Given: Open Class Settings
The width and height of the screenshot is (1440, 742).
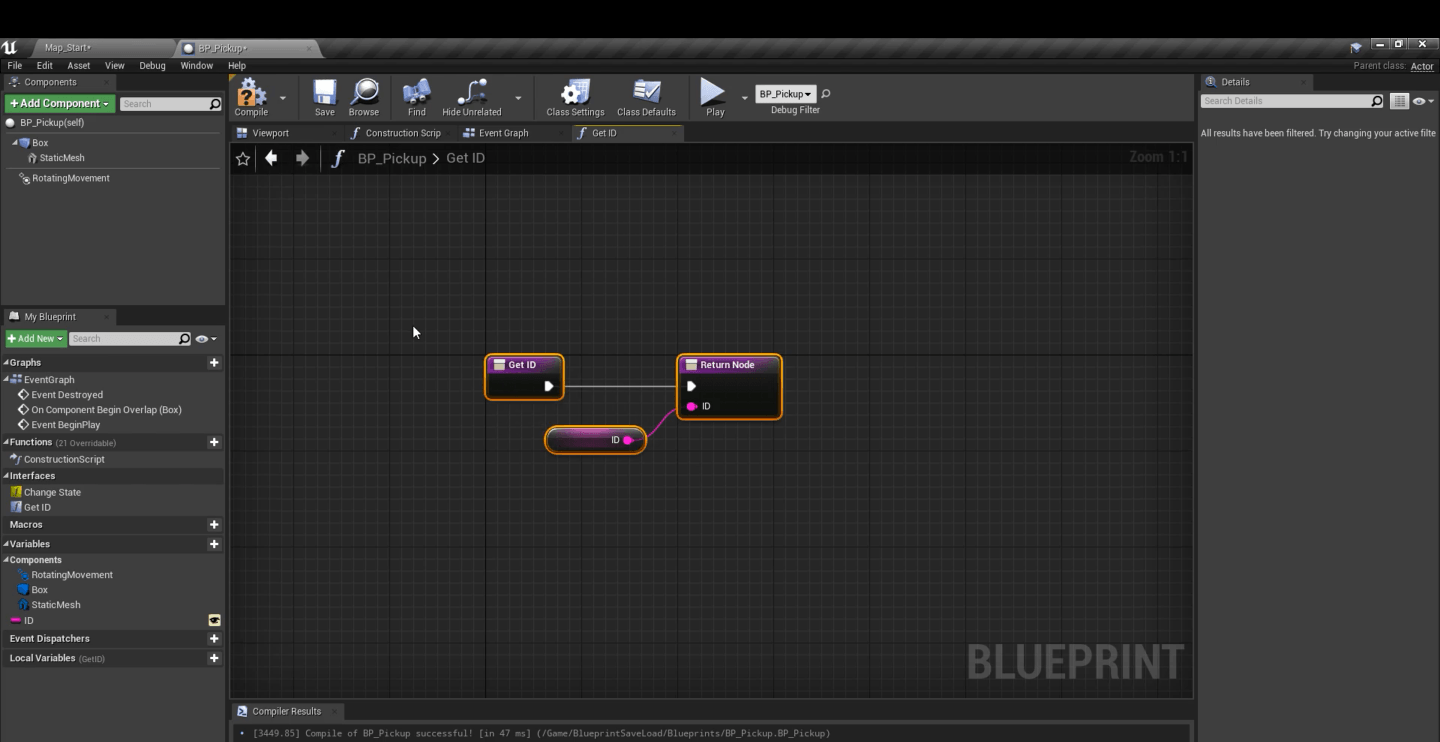Looking at the screenshot, I should [574, 97].
